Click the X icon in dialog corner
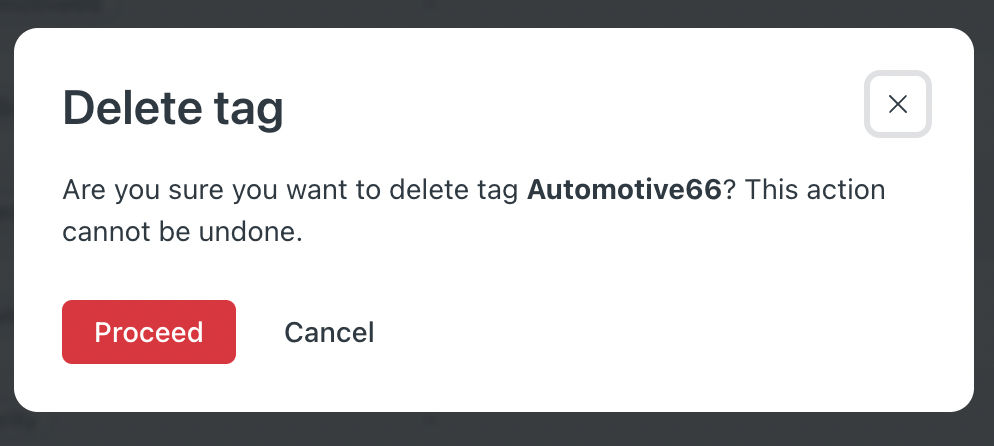 point(898,104)
